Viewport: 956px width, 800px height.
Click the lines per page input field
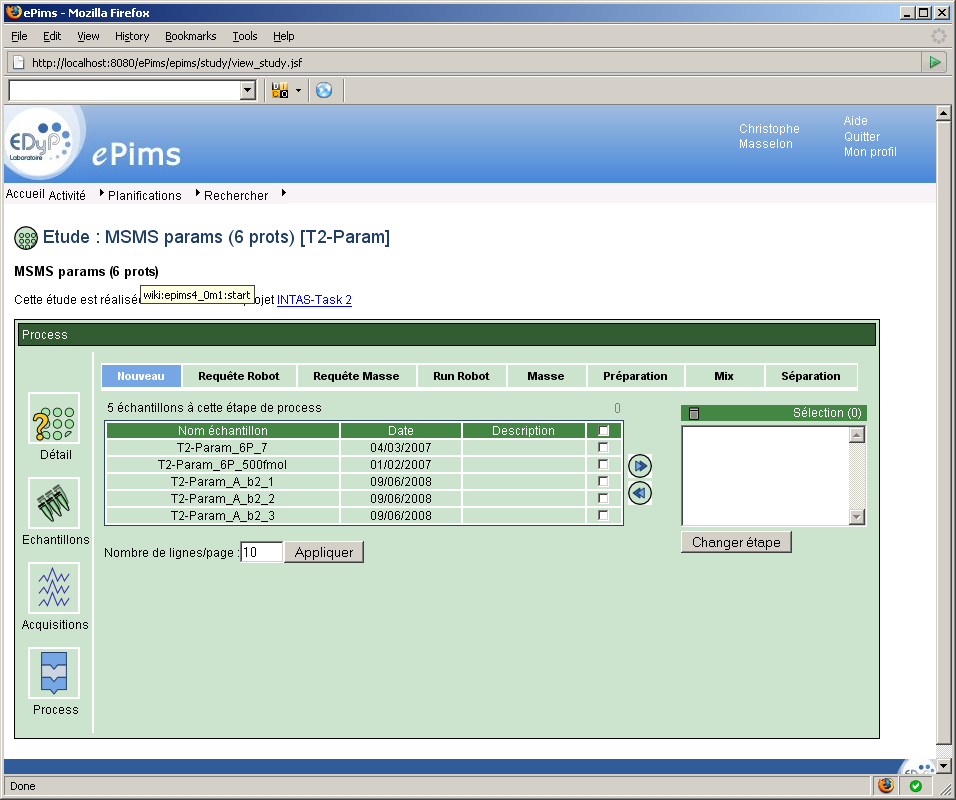pos(262,552)
